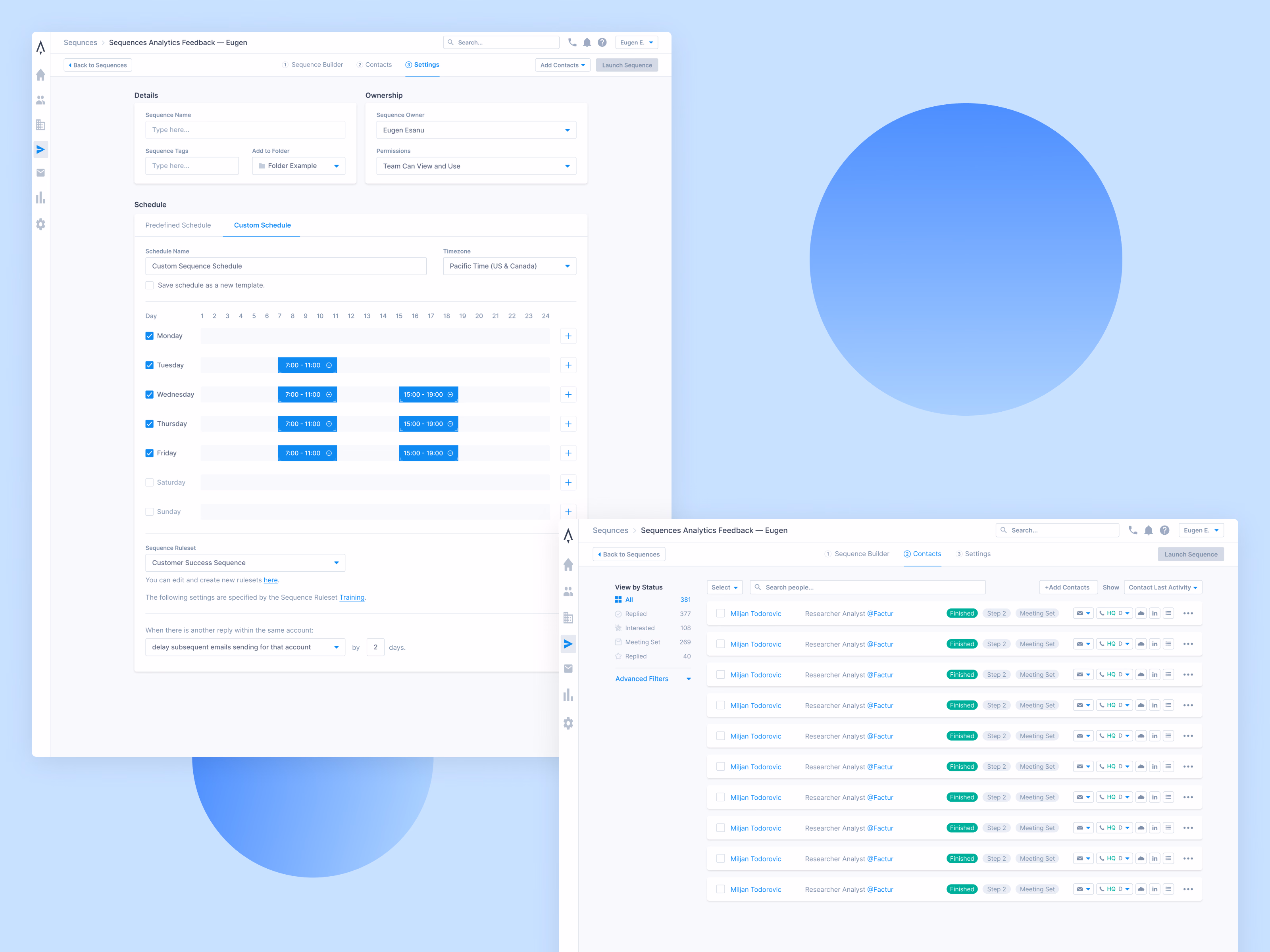
Task: Click home icon in Settings window sidebar
Action: click(40, 75)
